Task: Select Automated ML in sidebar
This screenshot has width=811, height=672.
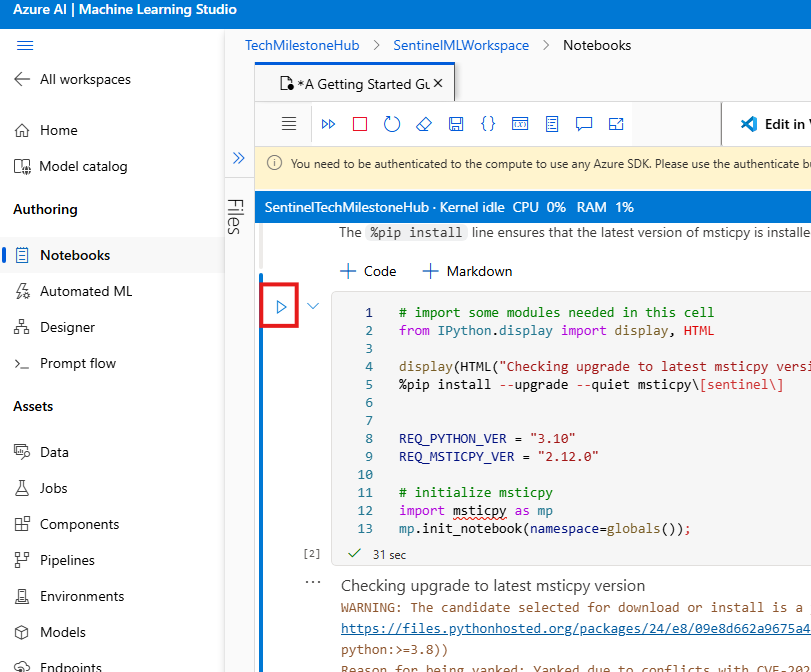Action: [85, 291]
